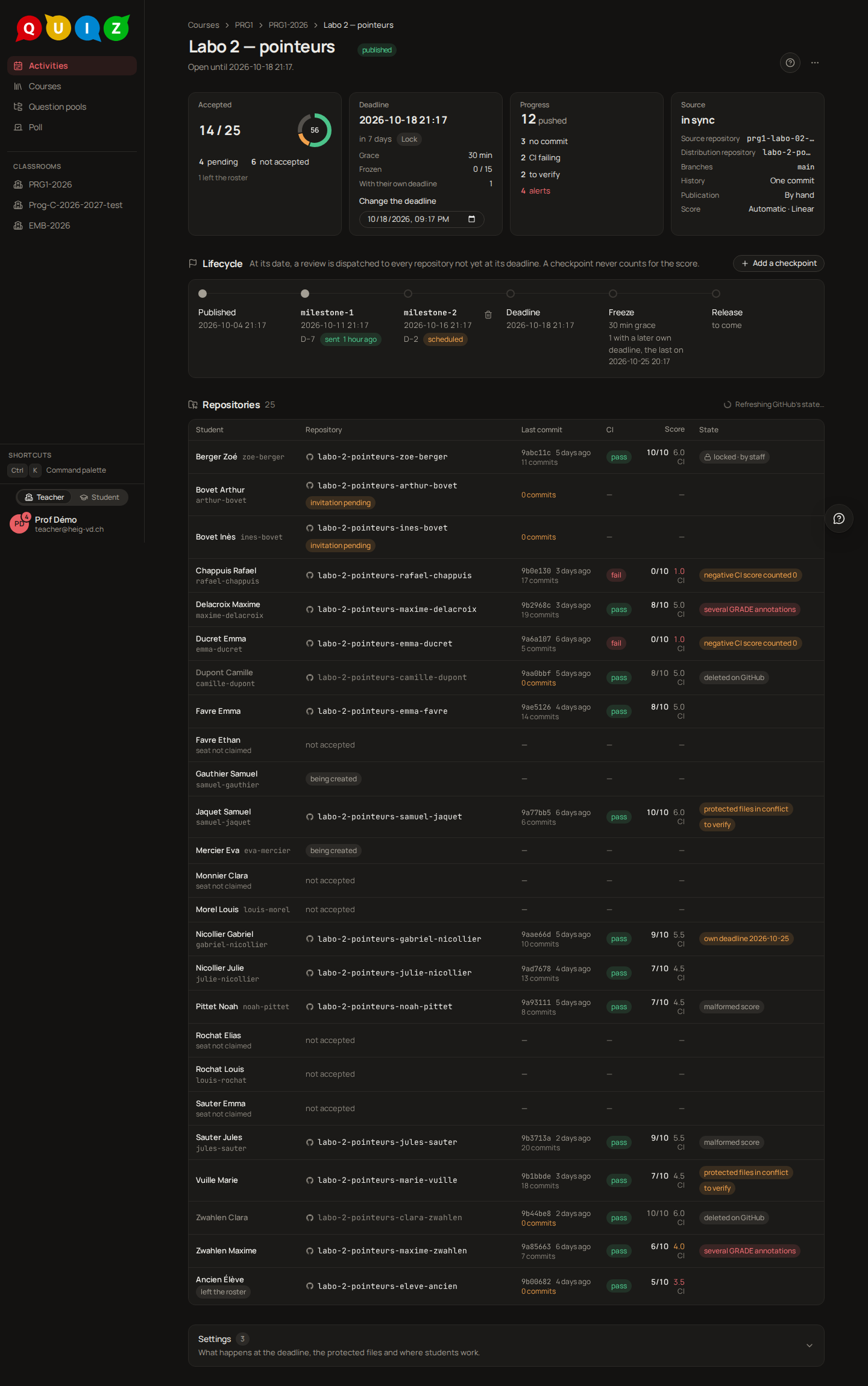Click the fail CI badge for Ducret Emma
This screenshot has height=1386, width=868.
(x=616, y=643)
